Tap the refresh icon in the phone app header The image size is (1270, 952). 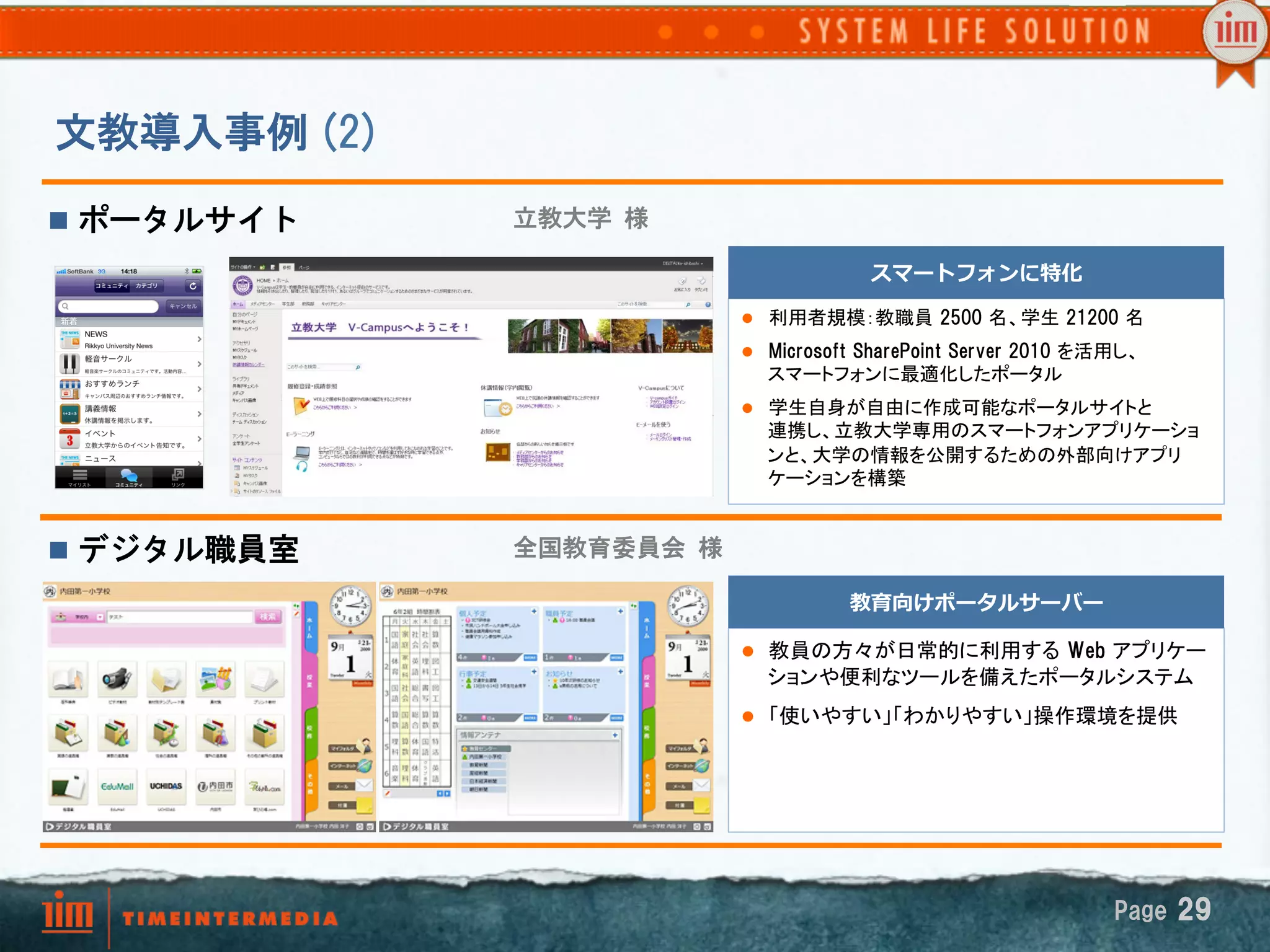pos(193,286)
